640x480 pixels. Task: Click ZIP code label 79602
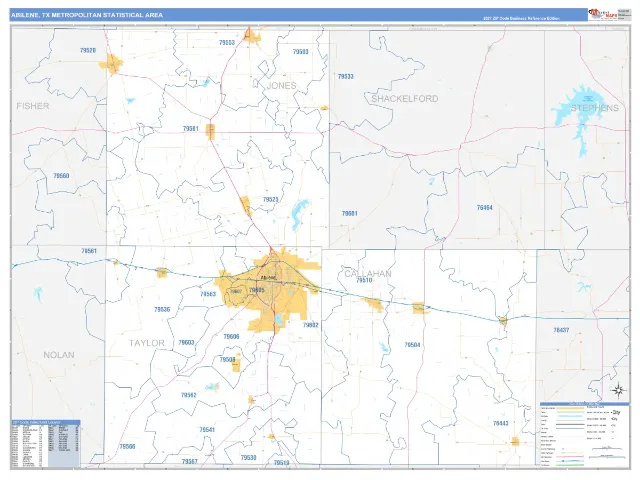click(x=311, y=325)
